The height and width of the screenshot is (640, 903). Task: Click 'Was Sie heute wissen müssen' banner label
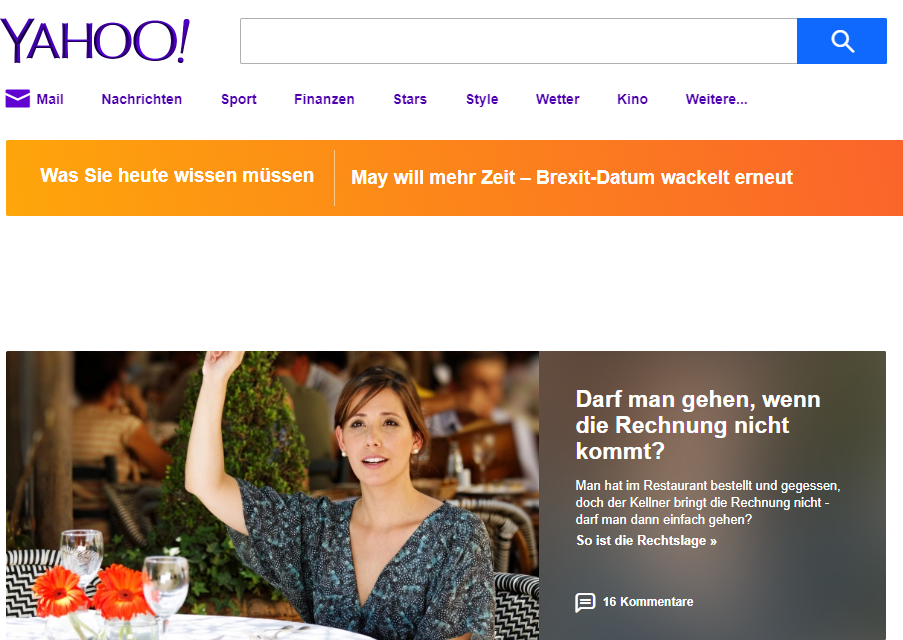pyautogui.click(x=177, y=175)
